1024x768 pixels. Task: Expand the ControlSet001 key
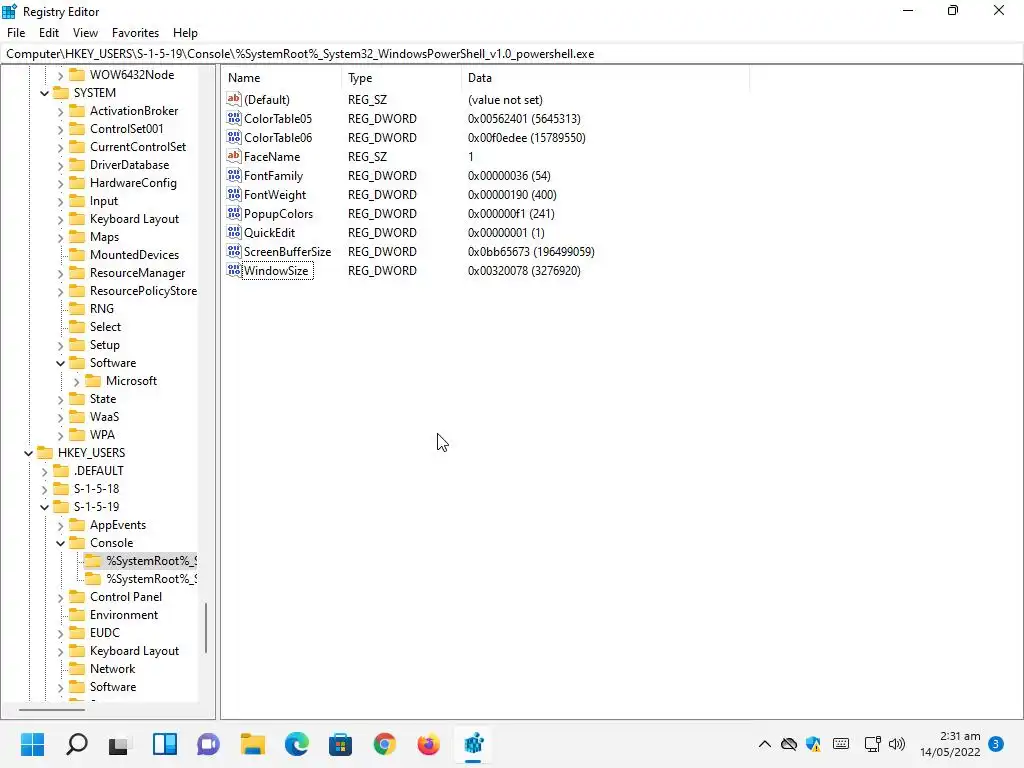pos(60,129)
